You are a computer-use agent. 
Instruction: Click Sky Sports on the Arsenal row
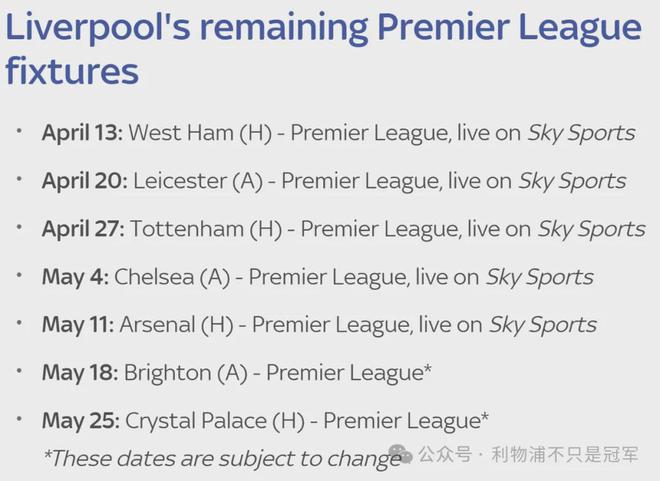[543, 326]
